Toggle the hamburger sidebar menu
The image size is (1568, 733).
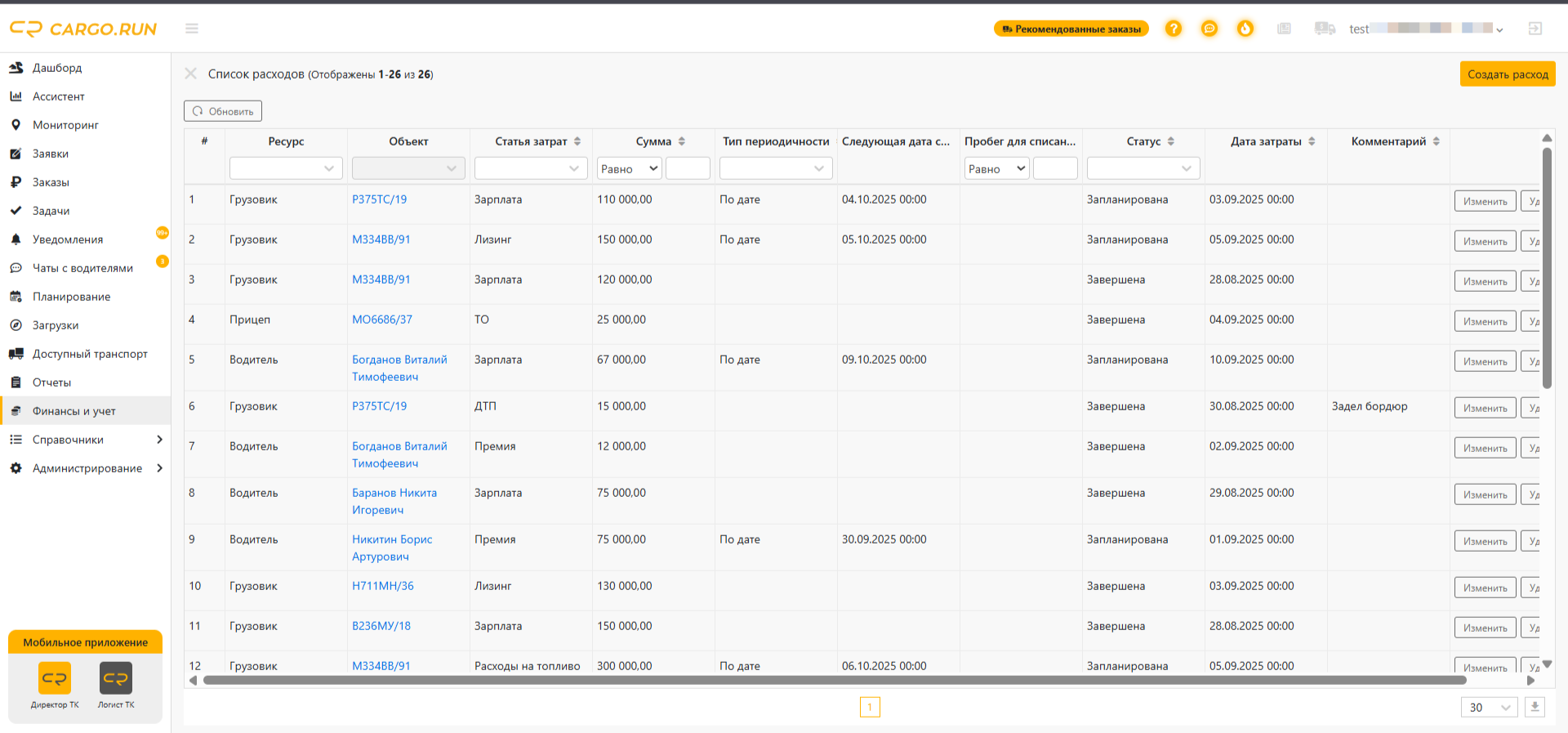click(x=192, y=29)
